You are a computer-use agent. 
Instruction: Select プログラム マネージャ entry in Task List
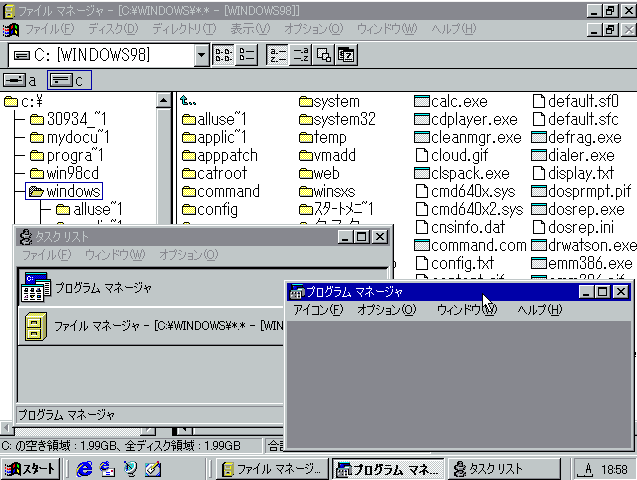(x=152, y=288)
